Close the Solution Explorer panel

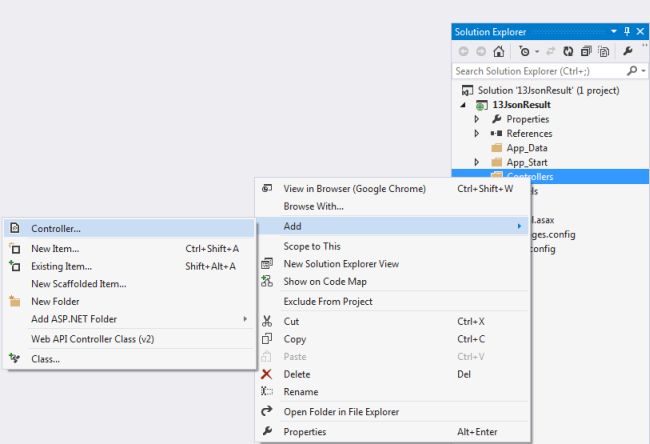coord(640,31)
